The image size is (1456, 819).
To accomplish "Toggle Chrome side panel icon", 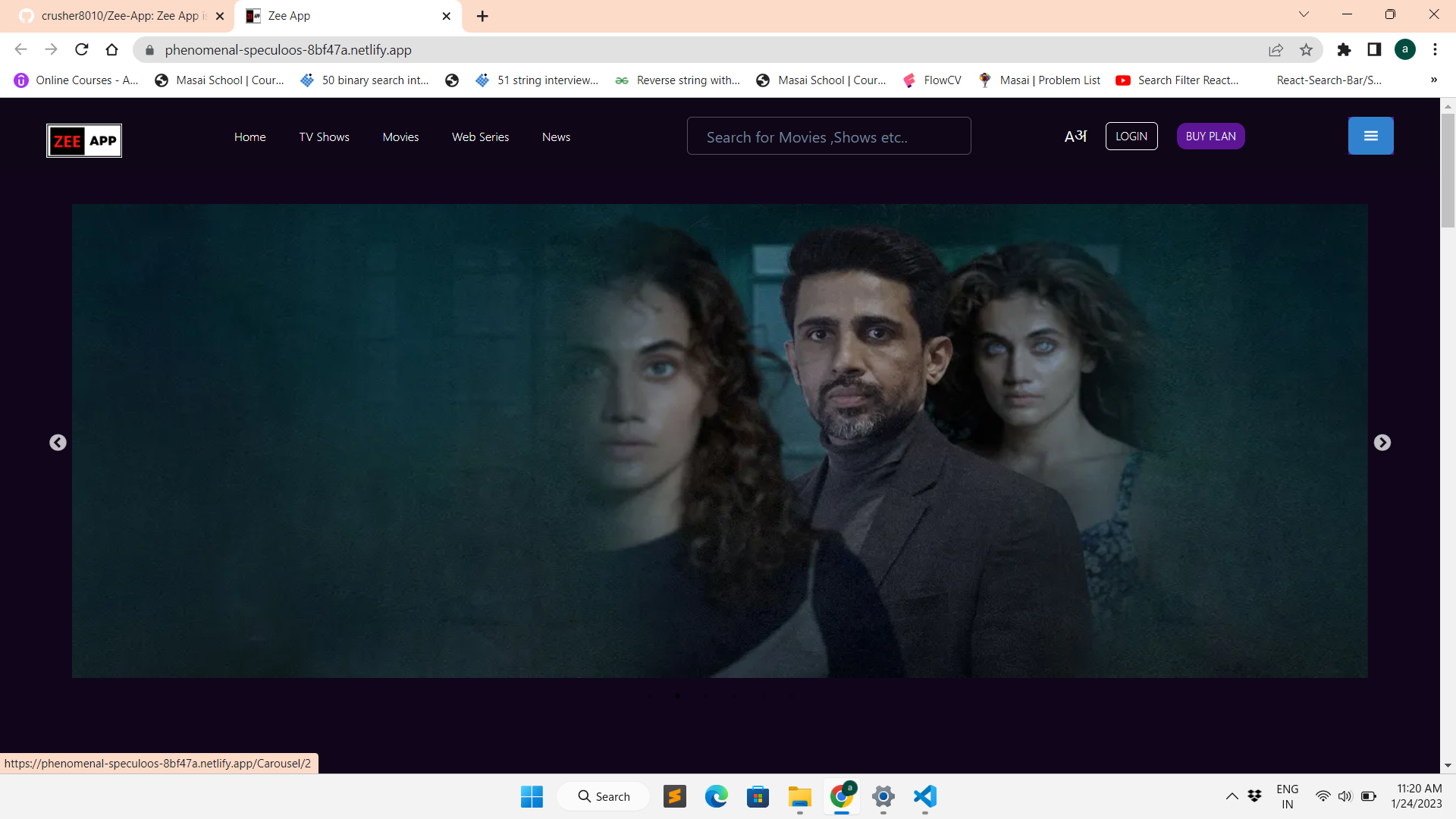I will click(1374, 50).
